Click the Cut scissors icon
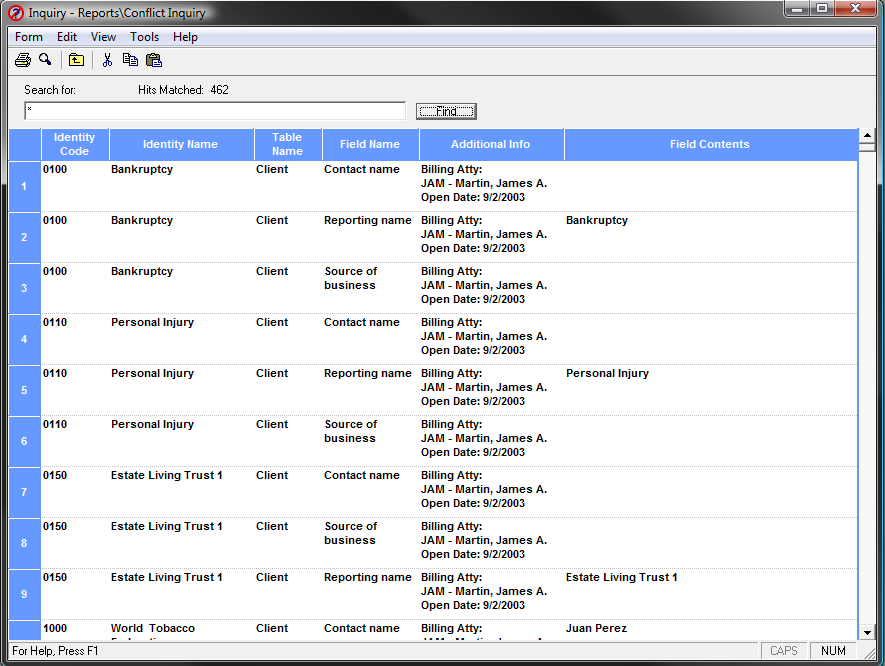 click(x=107, y=60)
